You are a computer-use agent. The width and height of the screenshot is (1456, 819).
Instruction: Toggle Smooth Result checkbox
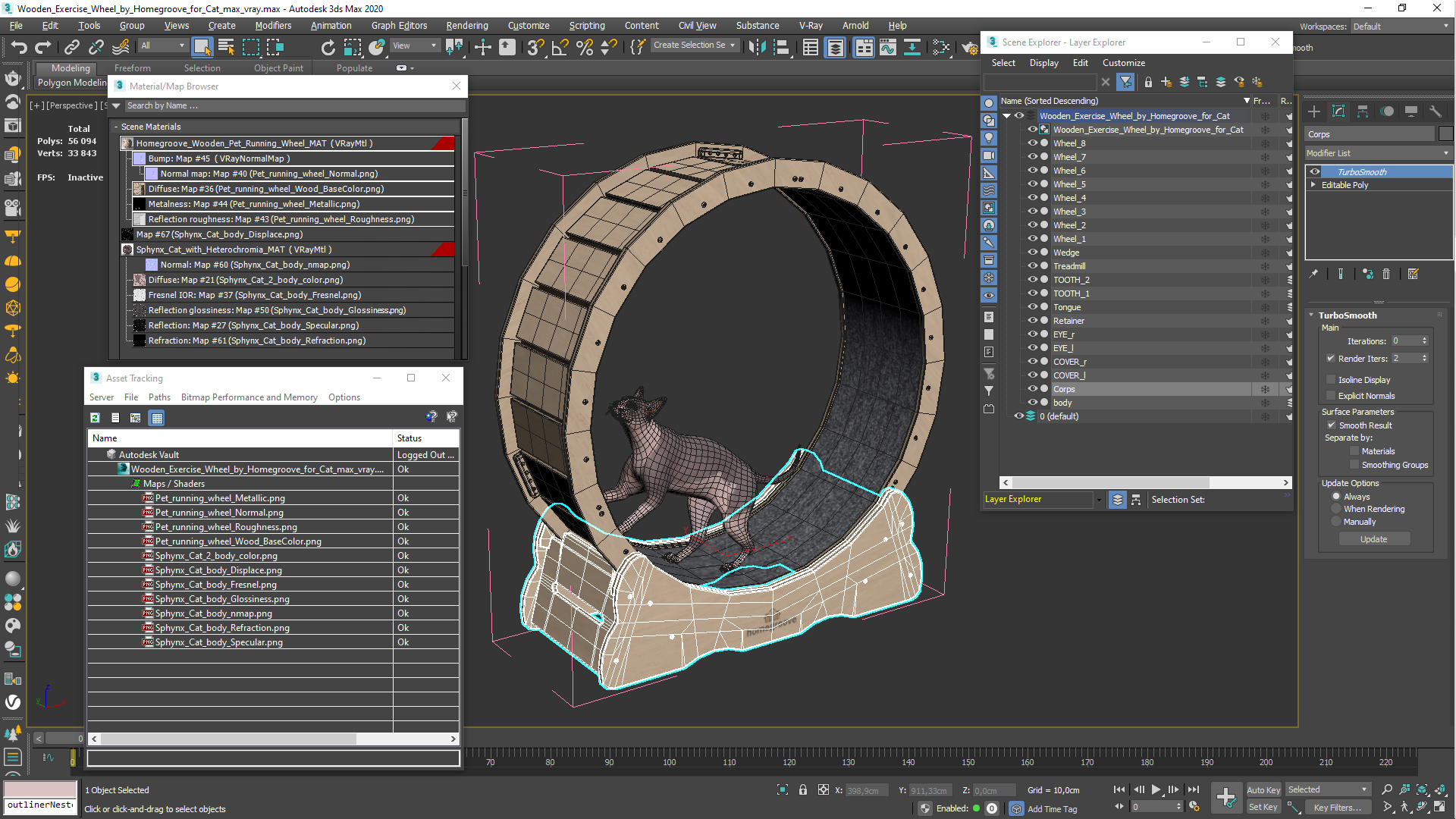coord(1331,425)
